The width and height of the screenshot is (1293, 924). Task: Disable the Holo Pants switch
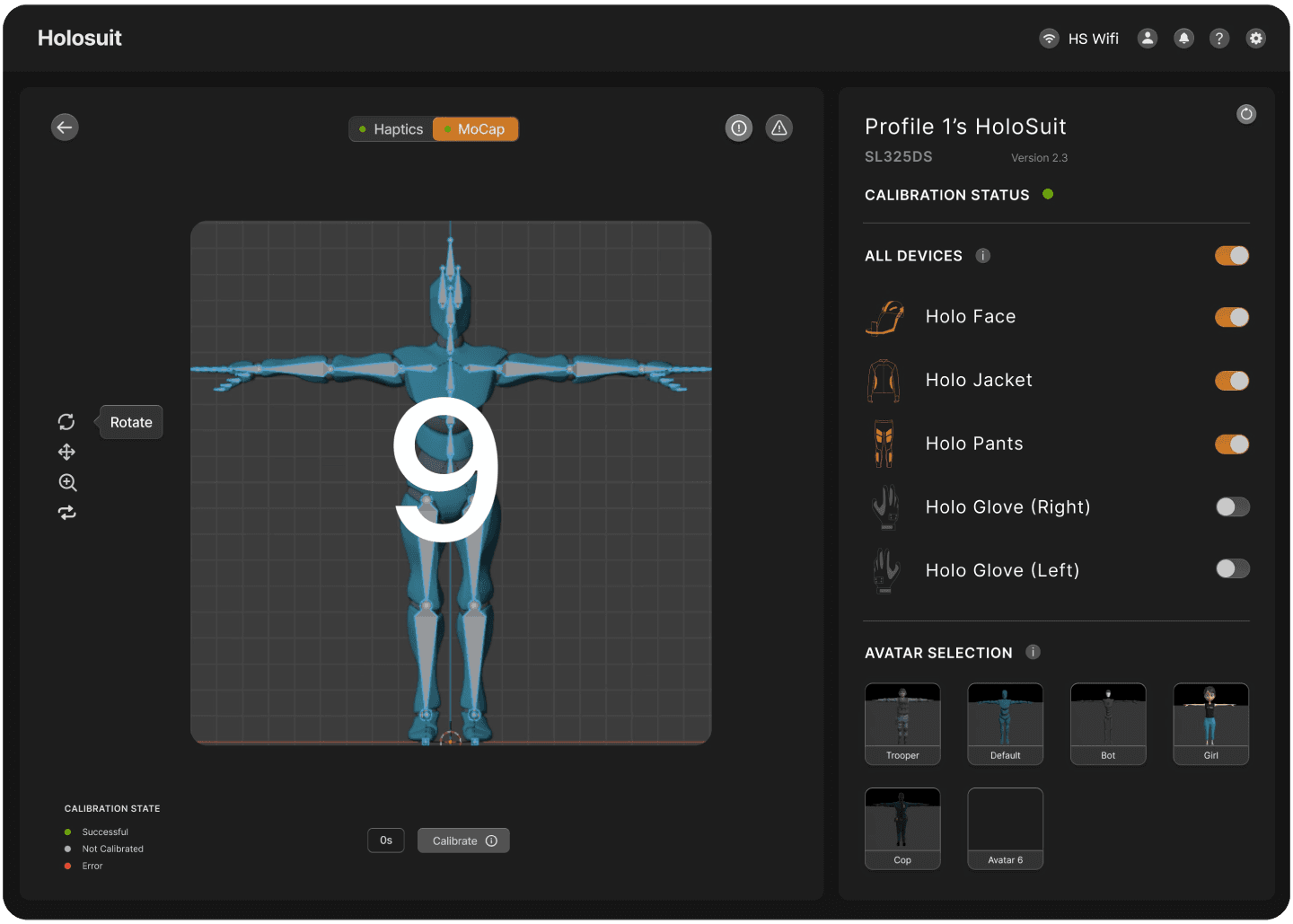point(1232,444)
